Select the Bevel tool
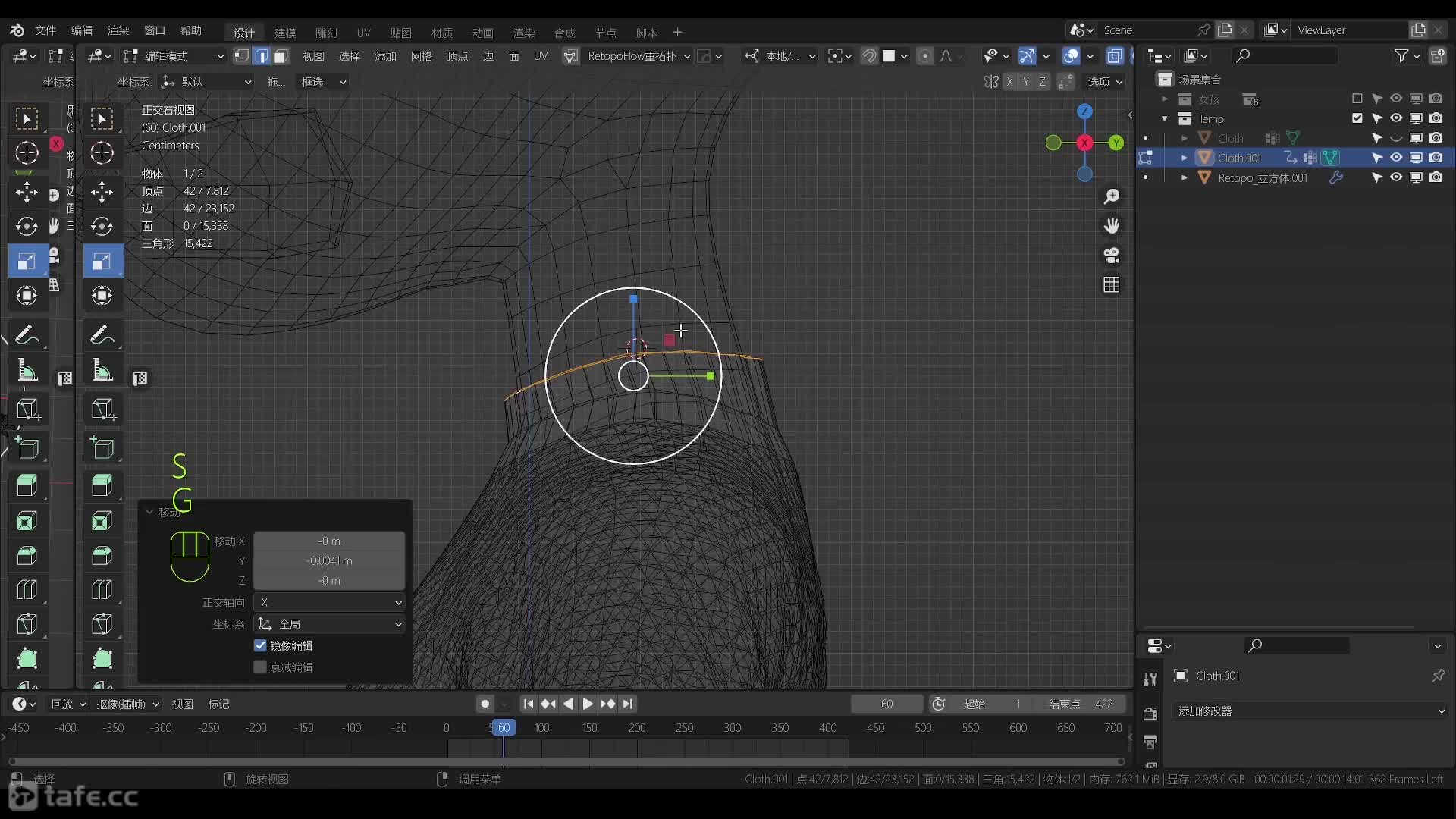This screenshot has width=1456, height=819. coord(102,556)
